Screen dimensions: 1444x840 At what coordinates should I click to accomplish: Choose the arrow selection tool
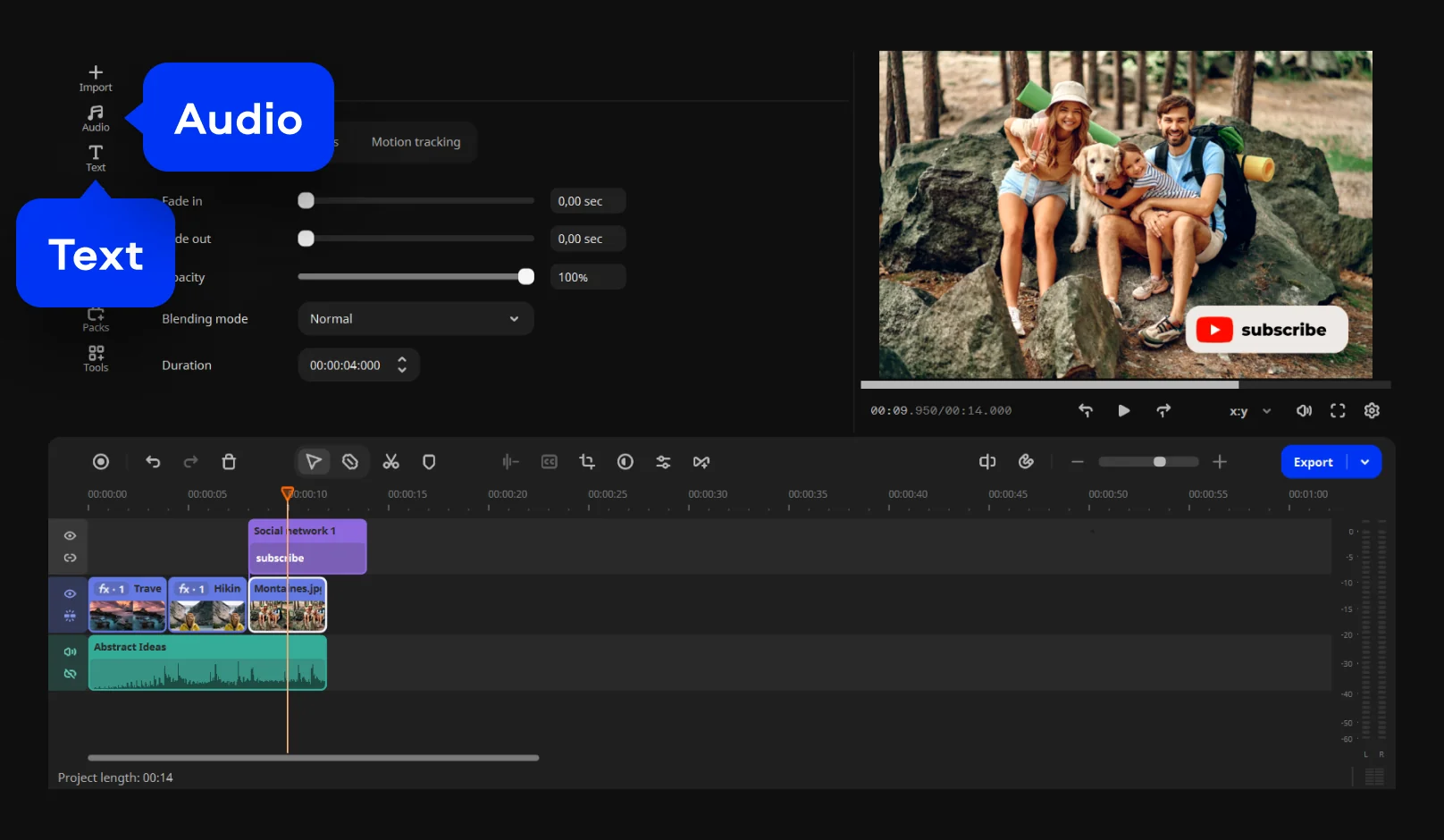click(x=313, y=462)
